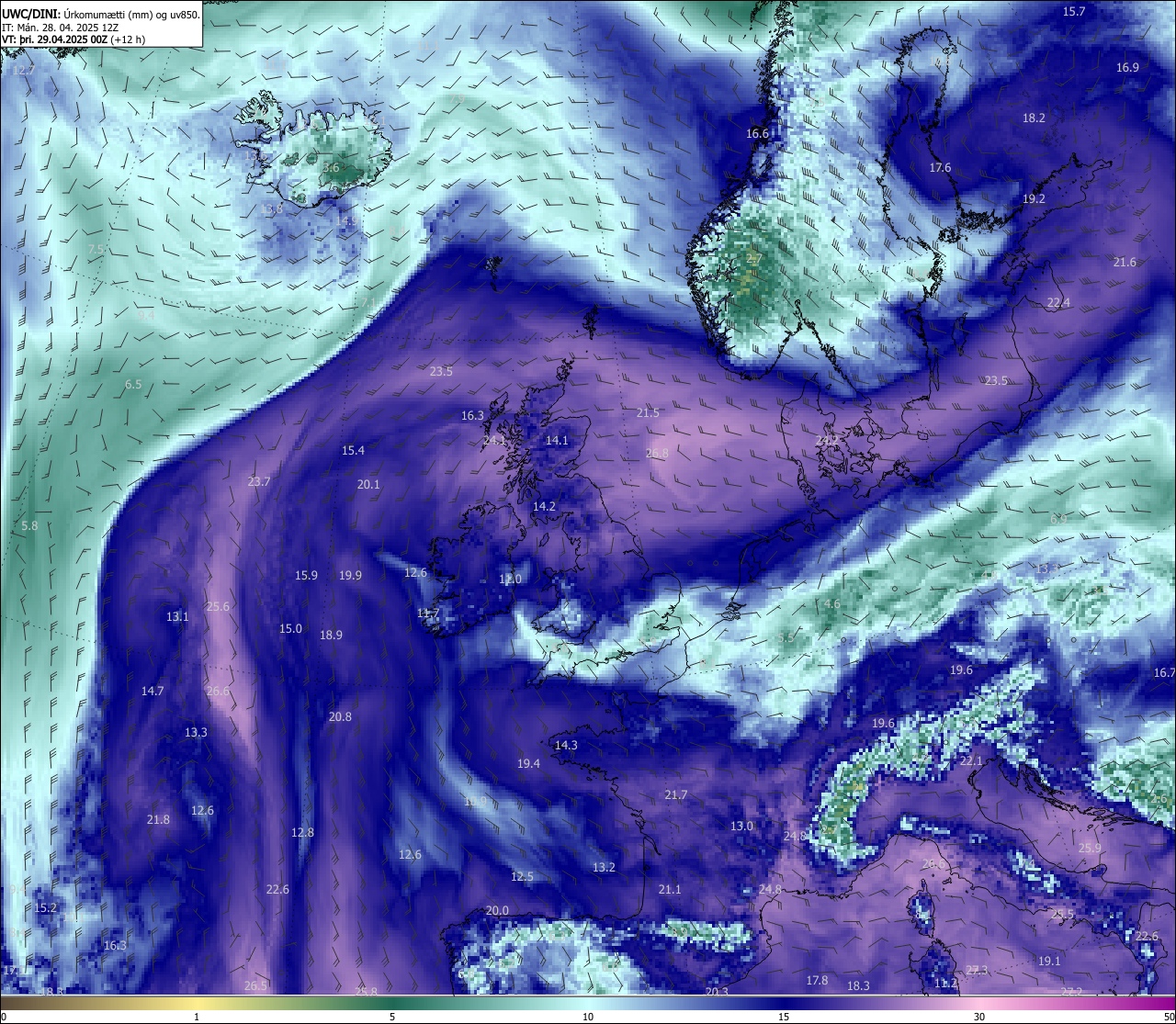Click the value 20.8 on the map

(x=340, y=716)
